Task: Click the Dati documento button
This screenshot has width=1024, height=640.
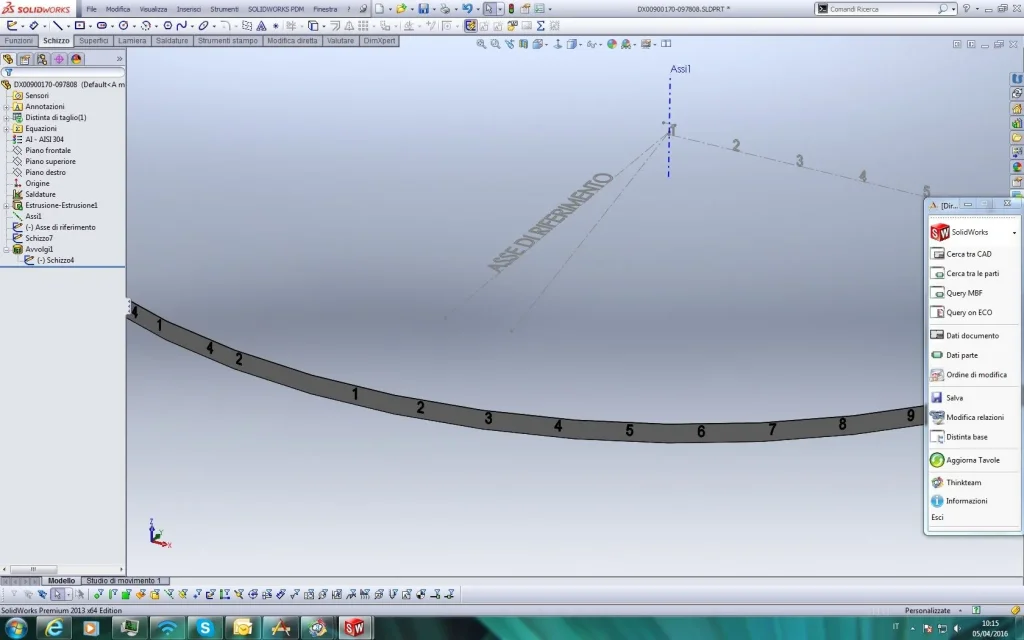Action: coord(973,336)
